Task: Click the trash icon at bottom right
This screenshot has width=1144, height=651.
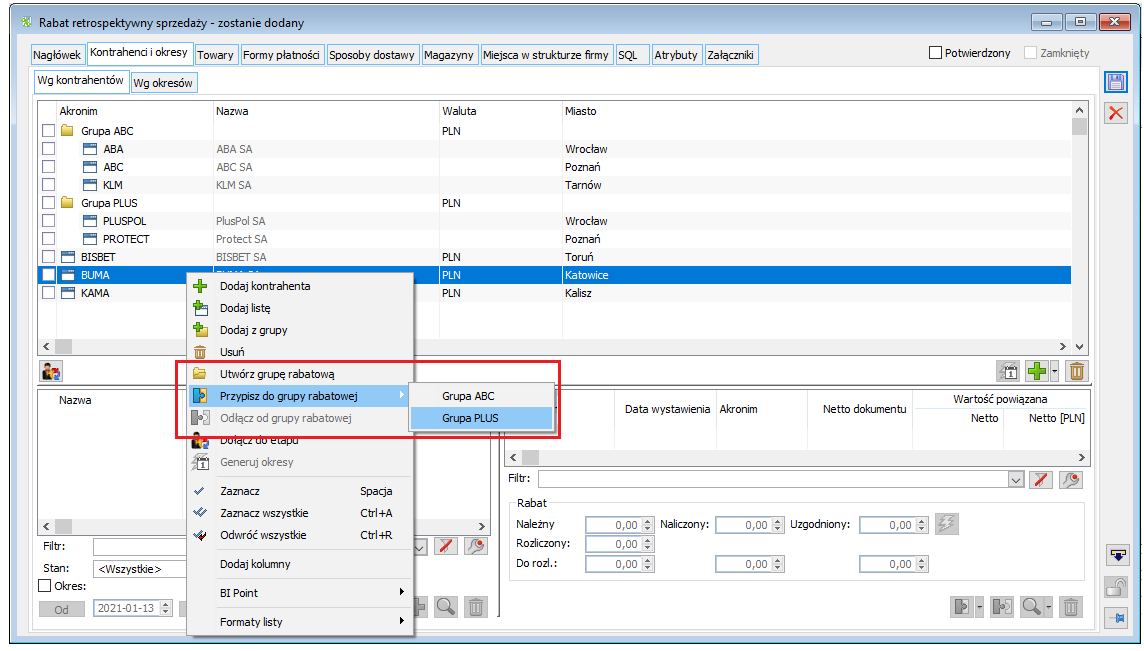Action: (x=1070, y=606)
